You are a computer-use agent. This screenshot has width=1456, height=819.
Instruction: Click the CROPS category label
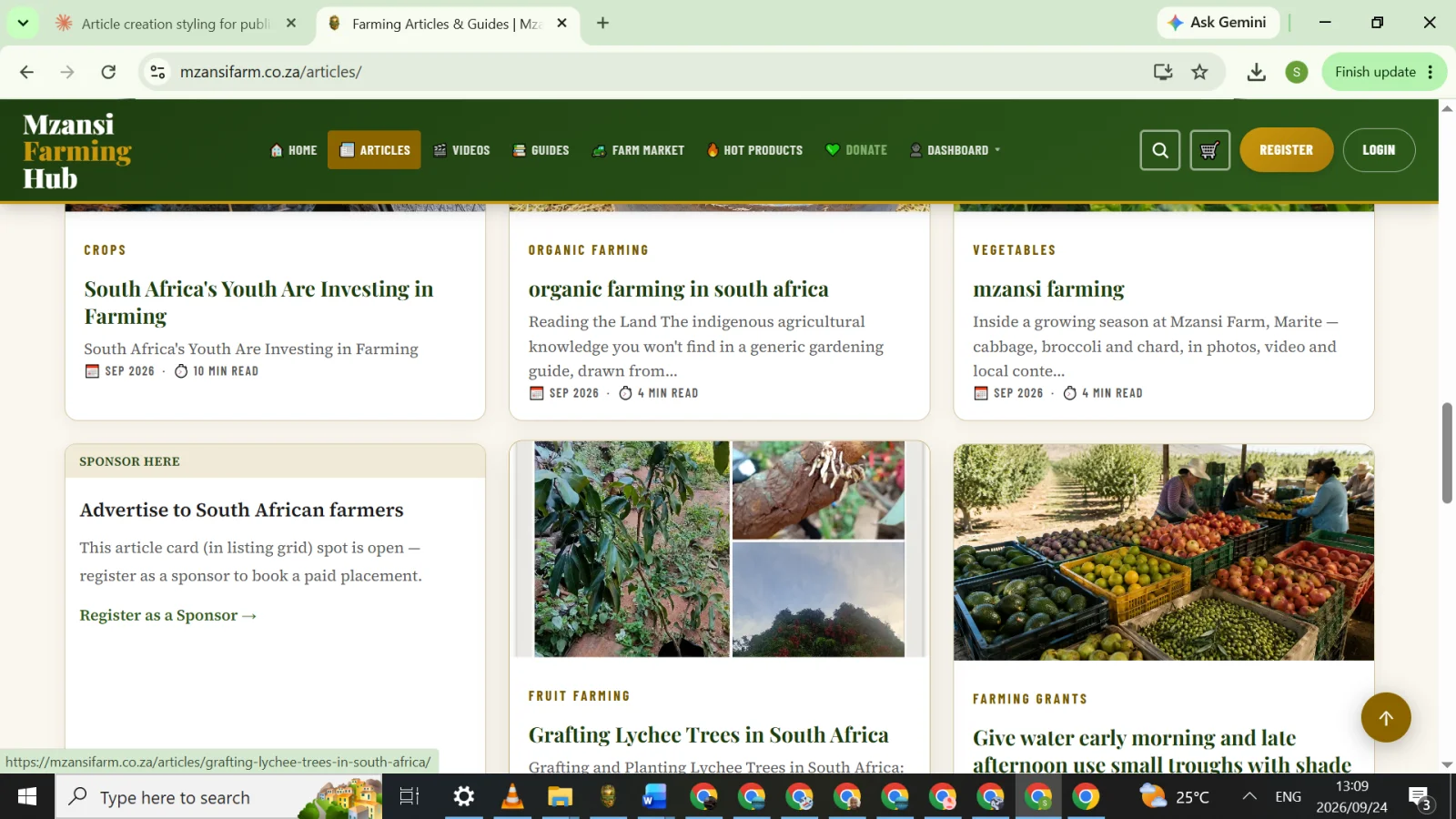tap(105, 250)
